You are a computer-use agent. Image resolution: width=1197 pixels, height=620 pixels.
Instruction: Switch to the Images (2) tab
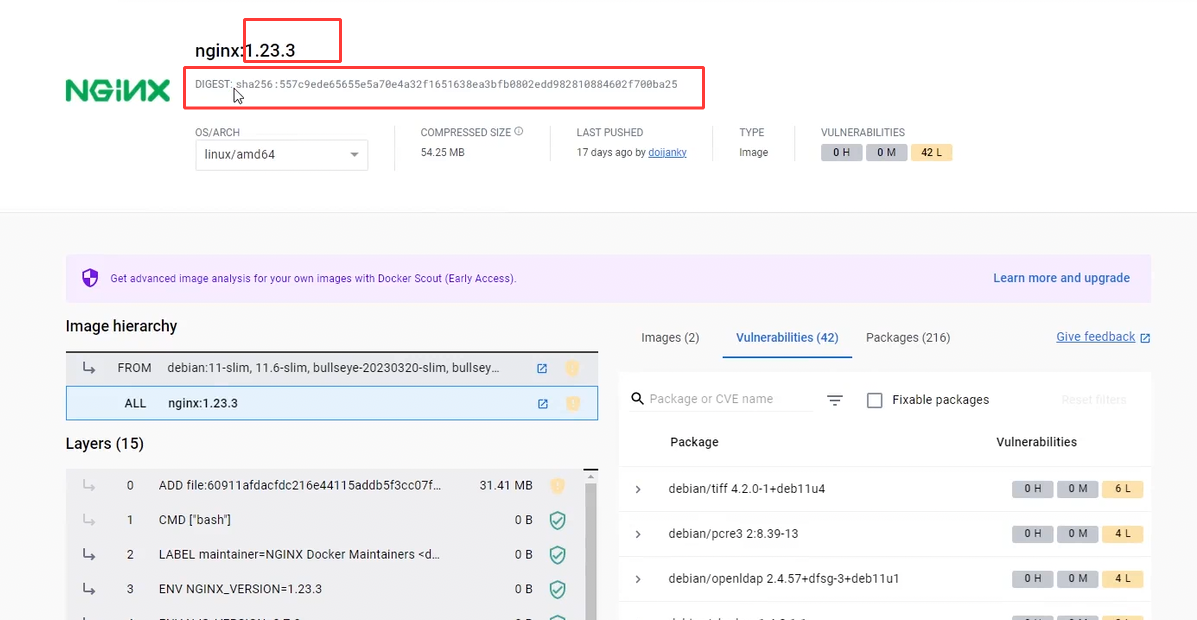669,337
